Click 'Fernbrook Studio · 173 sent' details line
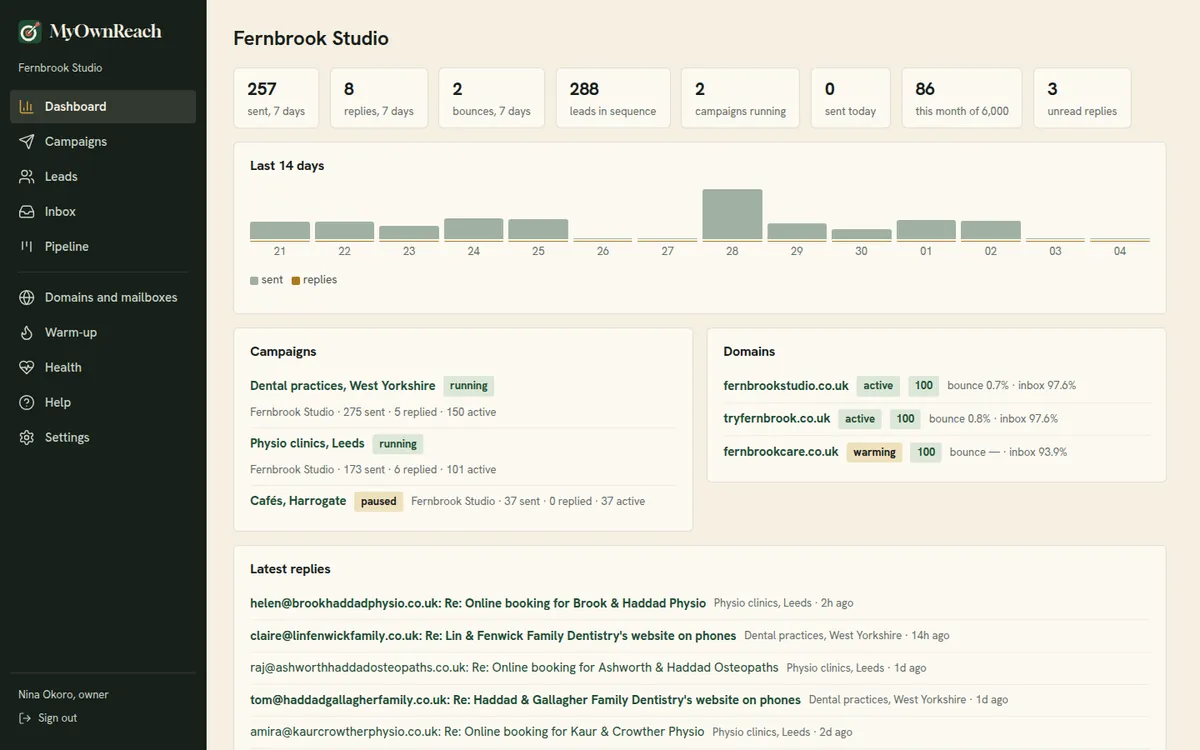The width and height of the screenshot is (1200, 750). (x=373, y=469)
